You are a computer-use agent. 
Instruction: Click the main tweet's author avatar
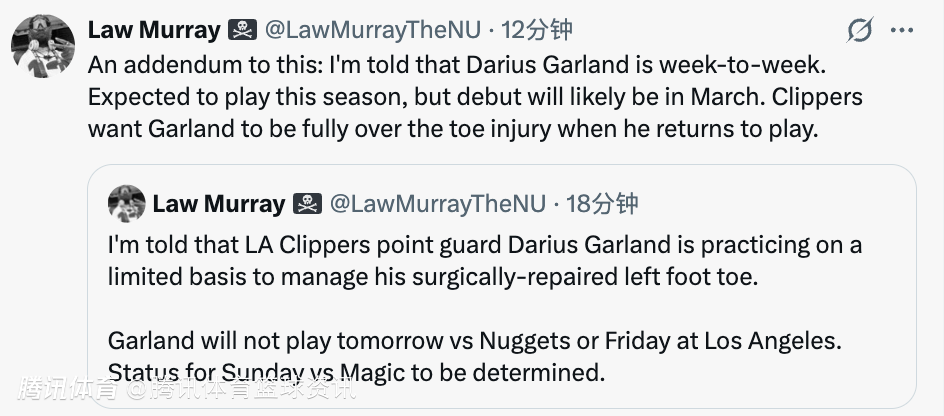pos(43,46)
